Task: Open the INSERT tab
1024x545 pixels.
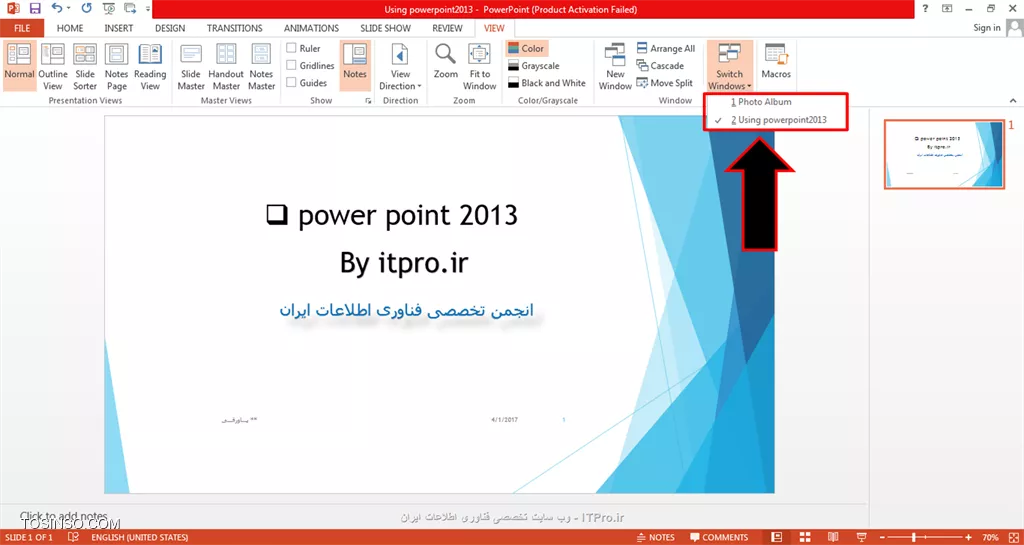Action: (x=118, y=28)
